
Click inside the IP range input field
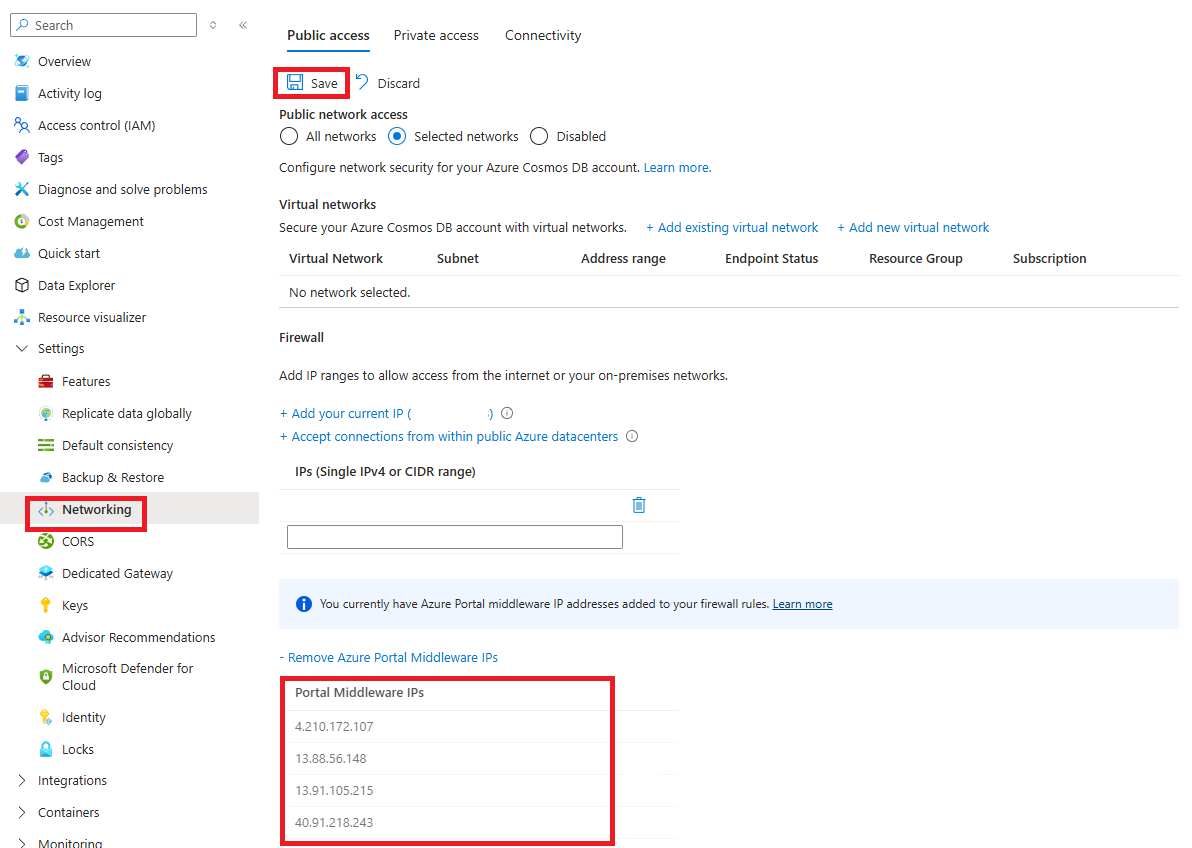click(x=454, y=537)
